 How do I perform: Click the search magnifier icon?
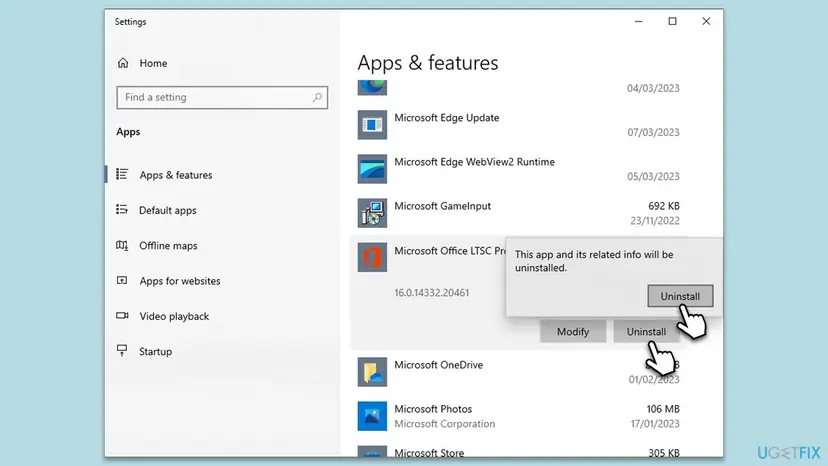(x=317, y=97)
